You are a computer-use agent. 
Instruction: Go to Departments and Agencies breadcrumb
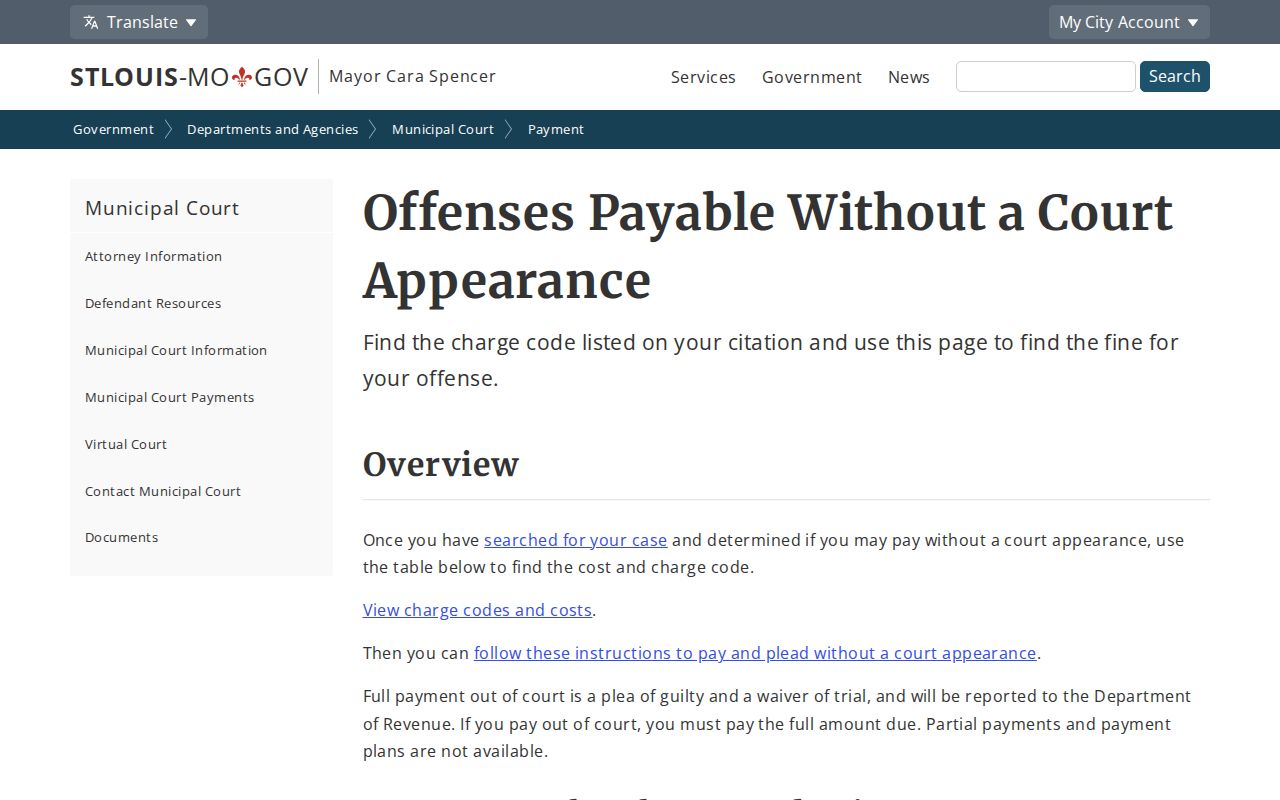click(x=272, y=129)
